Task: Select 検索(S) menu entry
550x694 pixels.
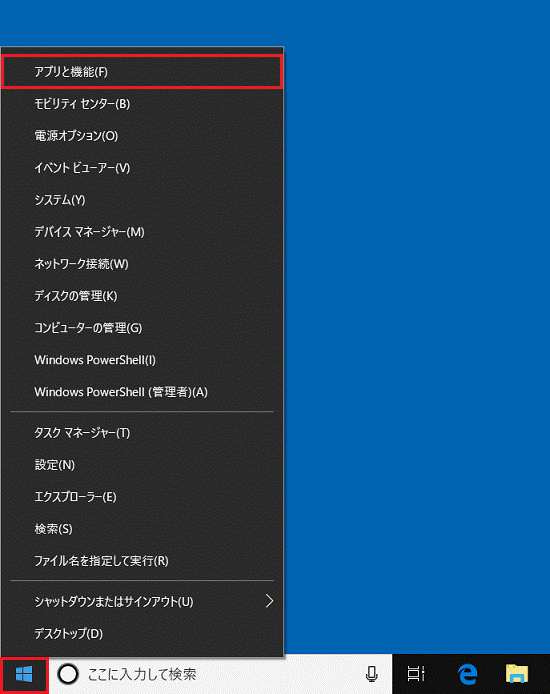Action: click(142, 528)
